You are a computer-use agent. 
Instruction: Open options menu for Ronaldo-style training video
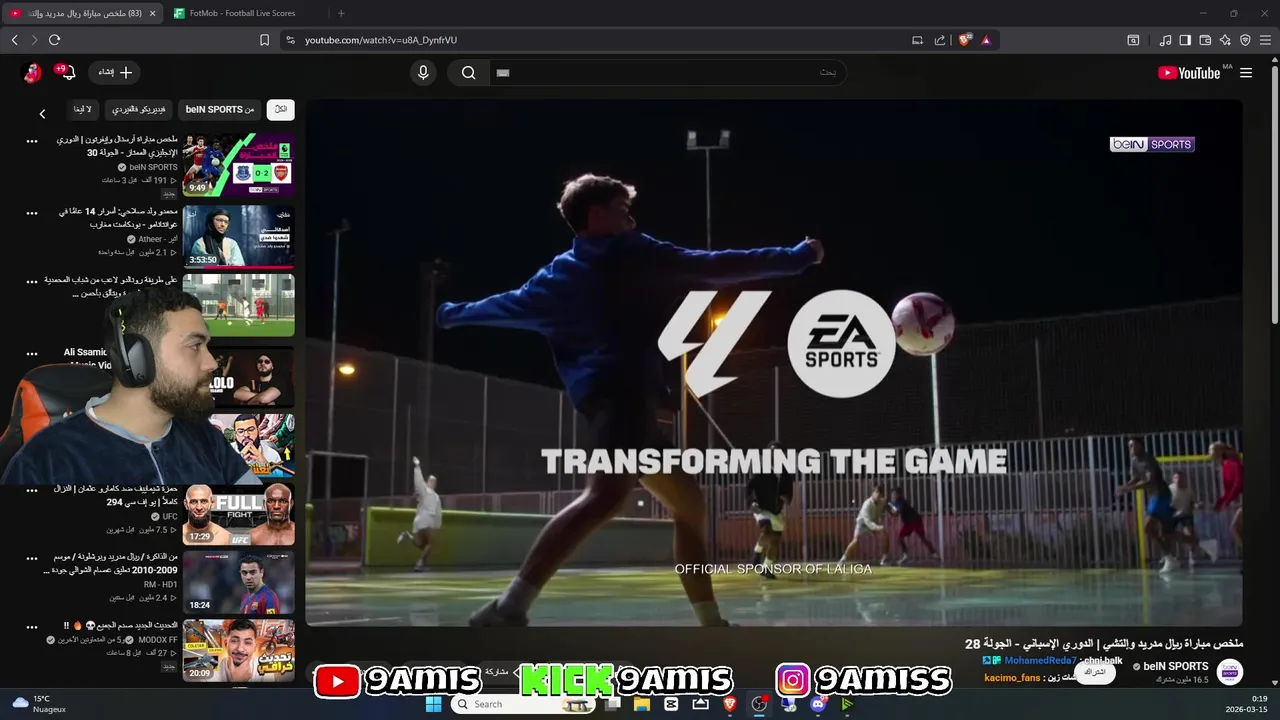tap(32, 282)
